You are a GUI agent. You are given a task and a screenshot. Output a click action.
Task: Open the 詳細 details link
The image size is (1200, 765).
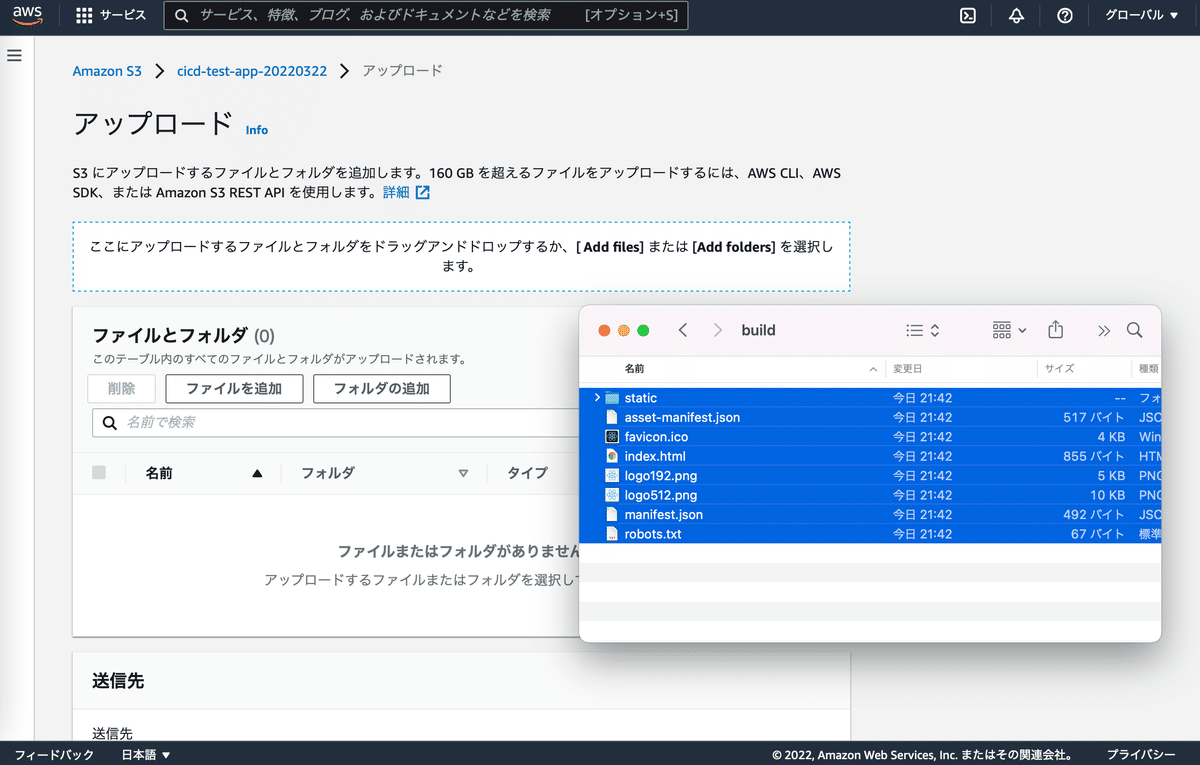click(x=396, y=192)
